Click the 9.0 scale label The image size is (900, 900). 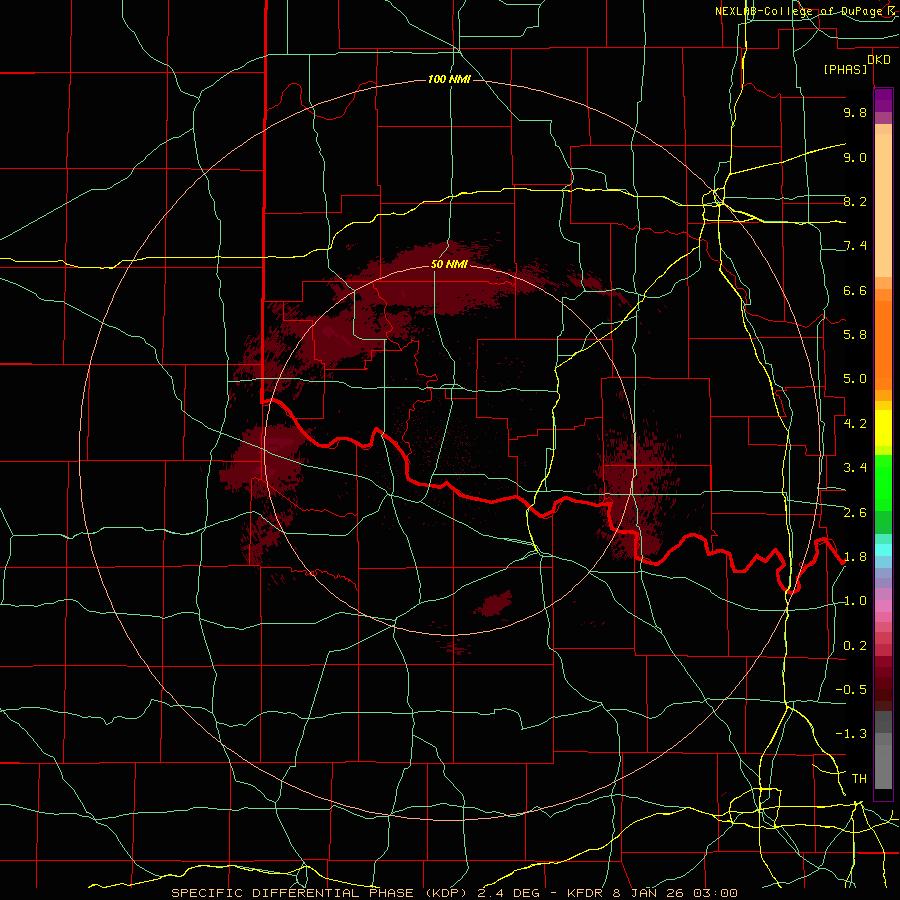(x=855, y=157)
